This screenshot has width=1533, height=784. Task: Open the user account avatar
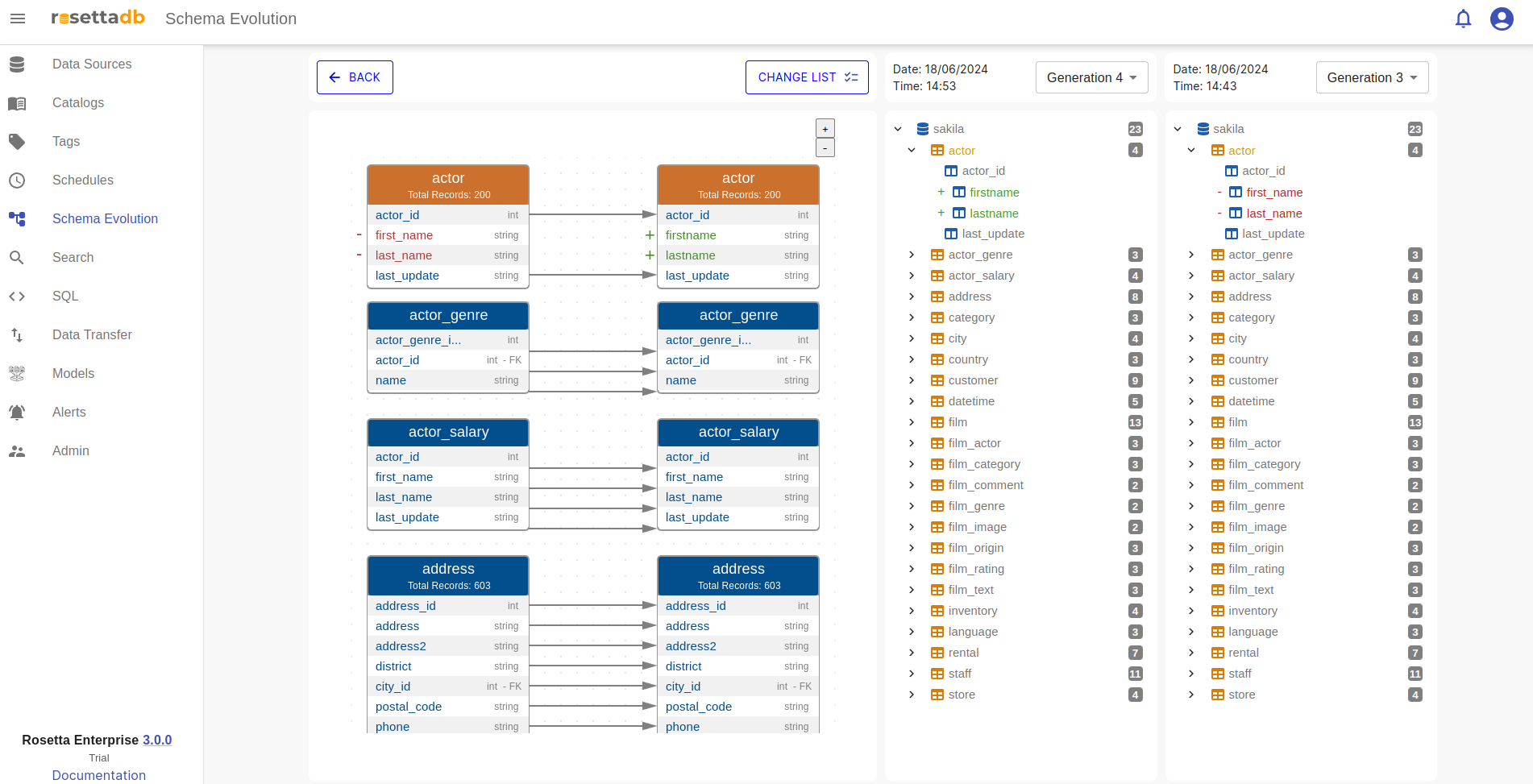(x=1501, y=19)
